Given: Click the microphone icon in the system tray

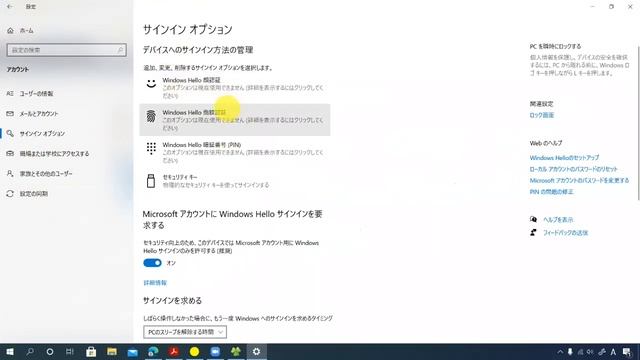Looking at the screenshot, I should click(x=570, y=352).
